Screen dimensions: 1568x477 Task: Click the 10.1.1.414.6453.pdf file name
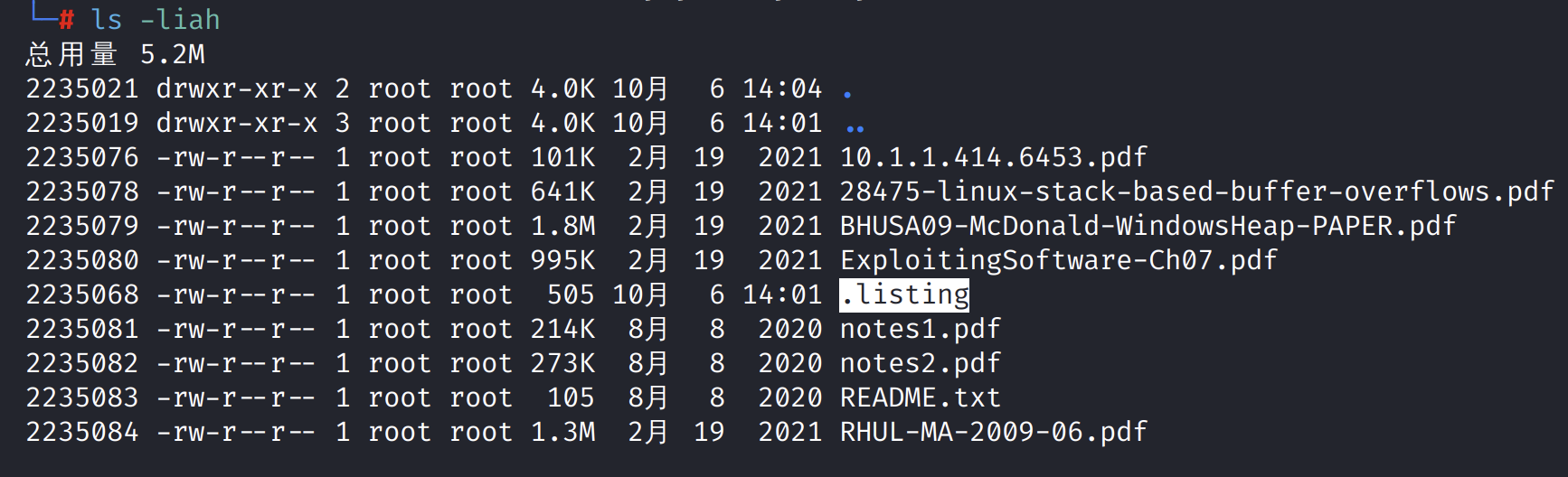click(x=993, y=157)
